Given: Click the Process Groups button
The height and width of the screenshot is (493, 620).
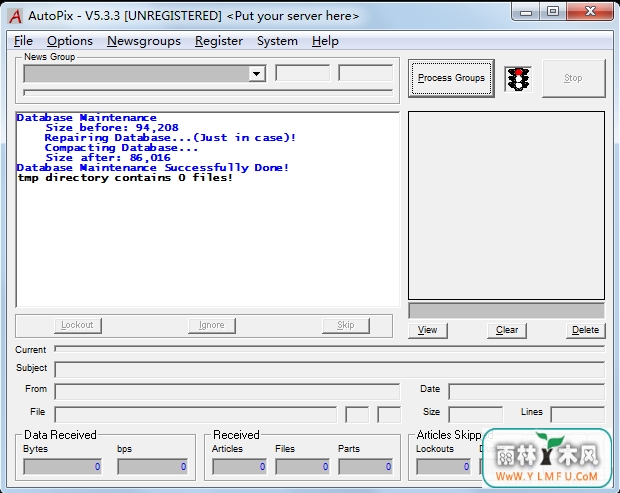Looking at the screenshot, I should point(451,78).
